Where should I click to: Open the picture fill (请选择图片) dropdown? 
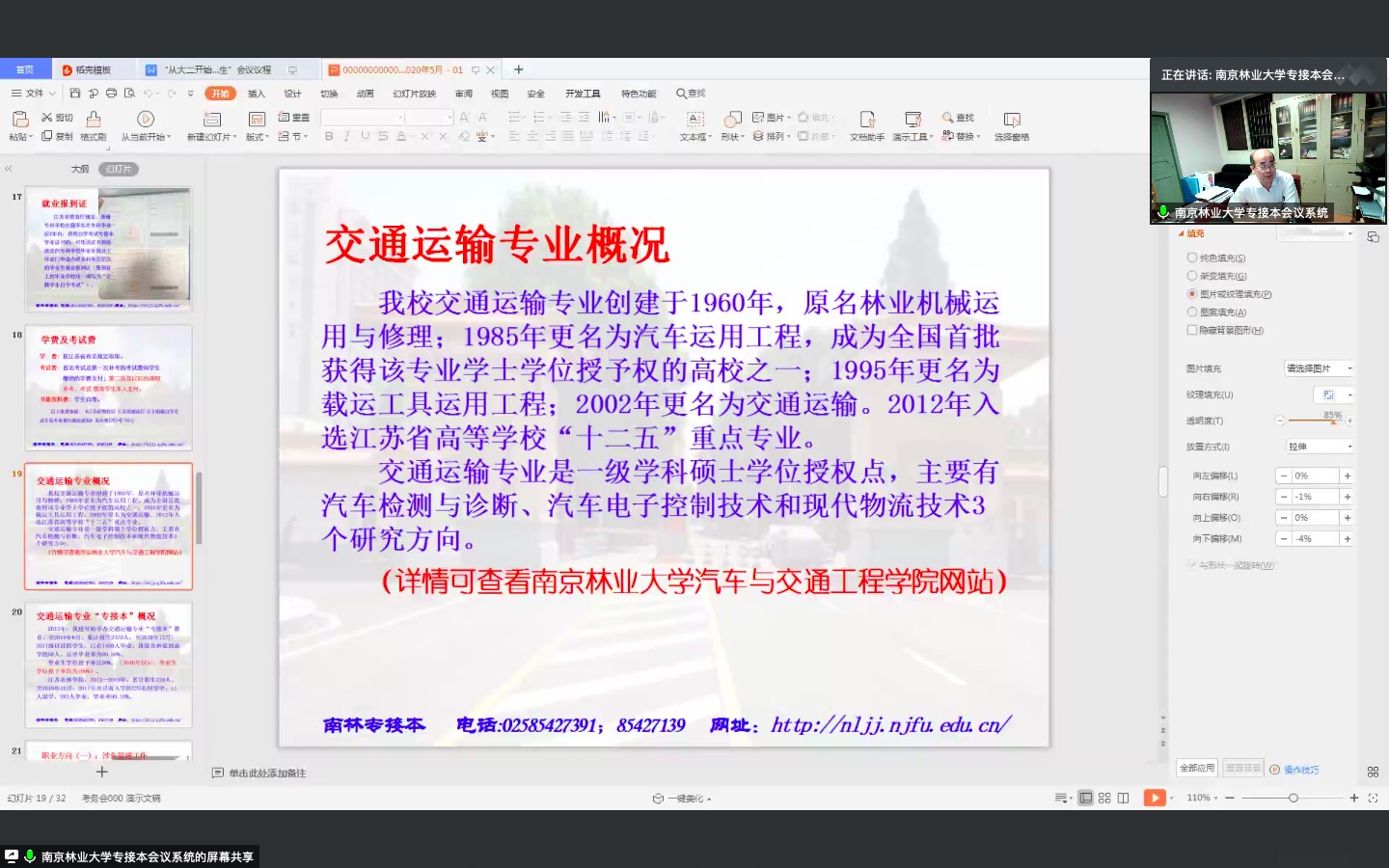point(1319,368)
